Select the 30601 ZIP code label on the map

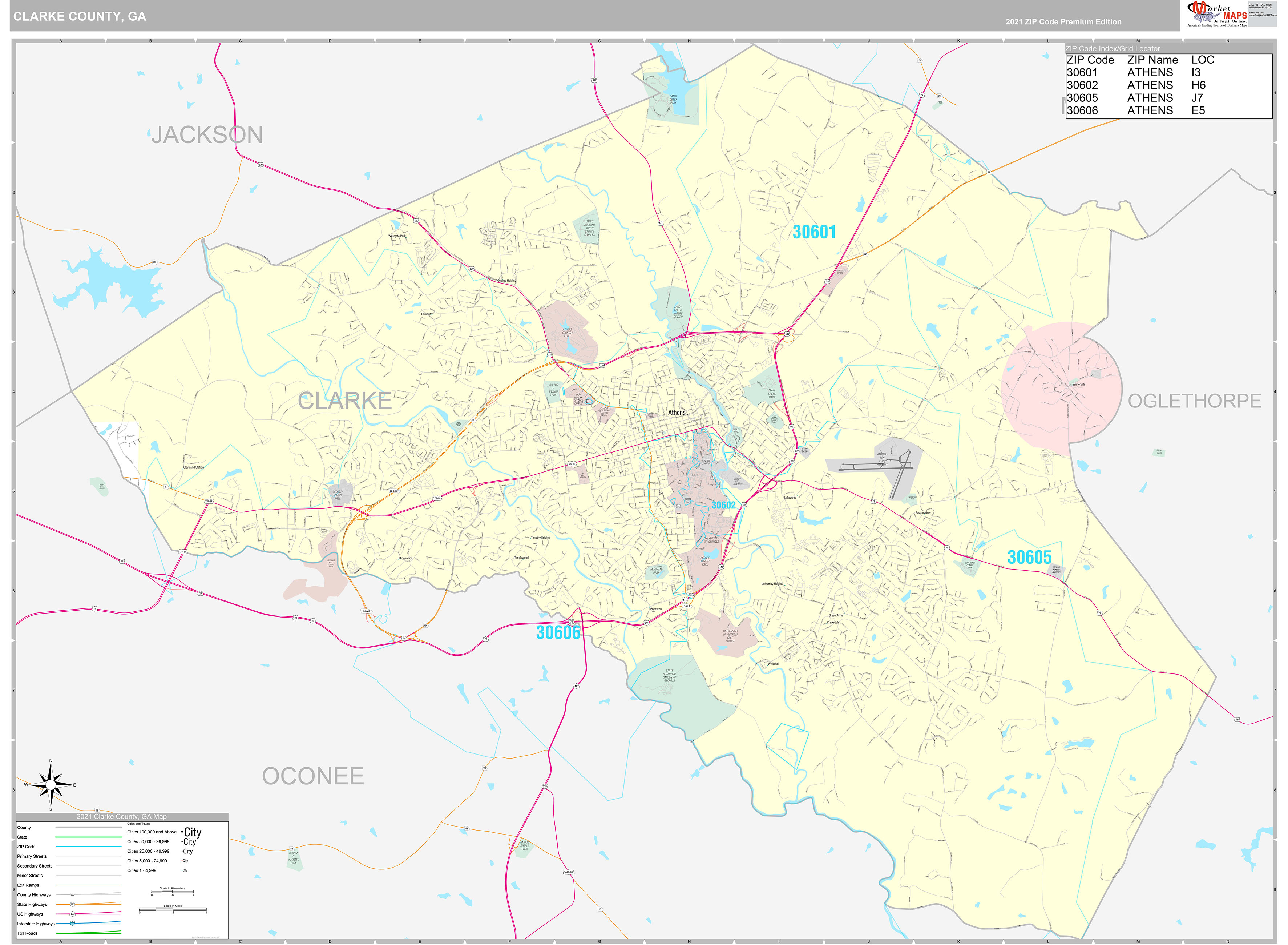[x=813, y=231]
